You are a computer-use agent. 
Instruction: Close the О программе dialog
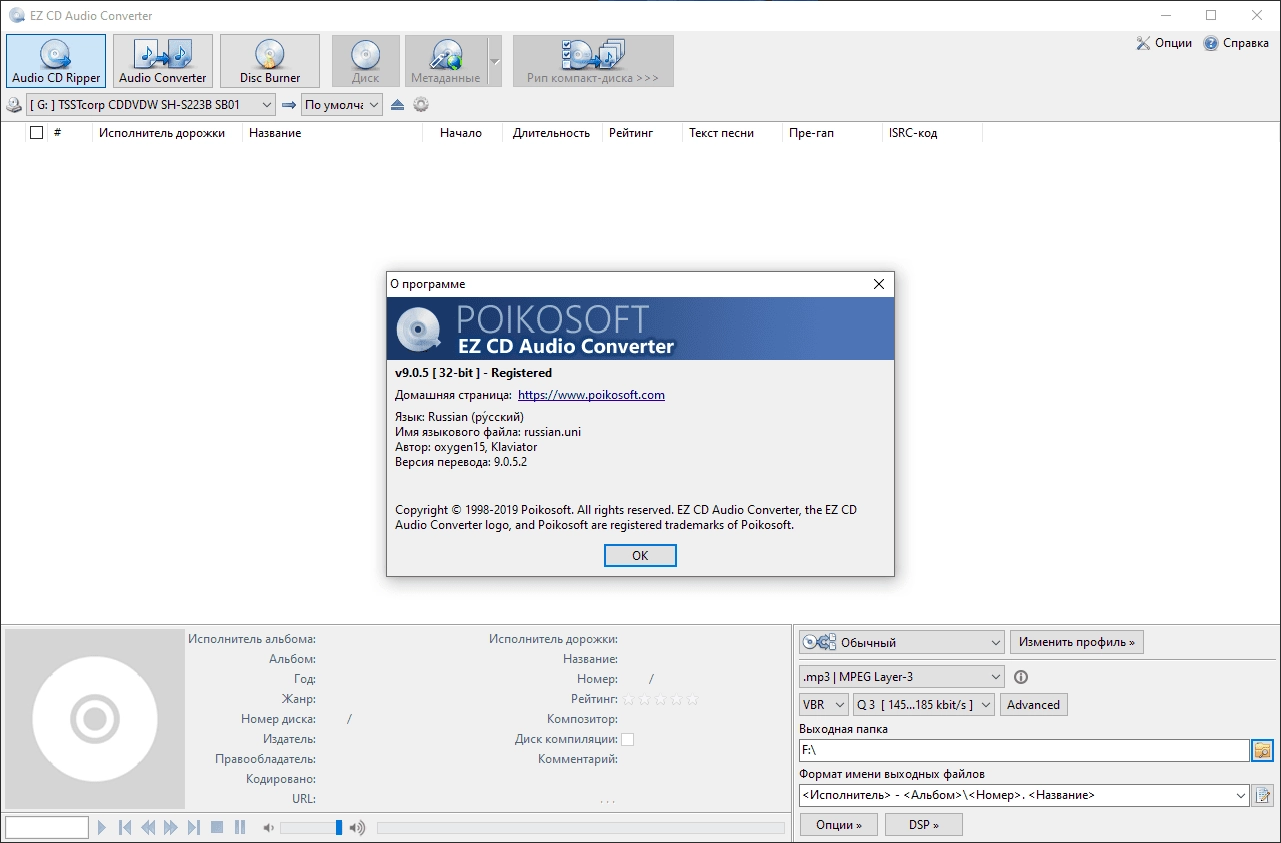tap(879, 284)
